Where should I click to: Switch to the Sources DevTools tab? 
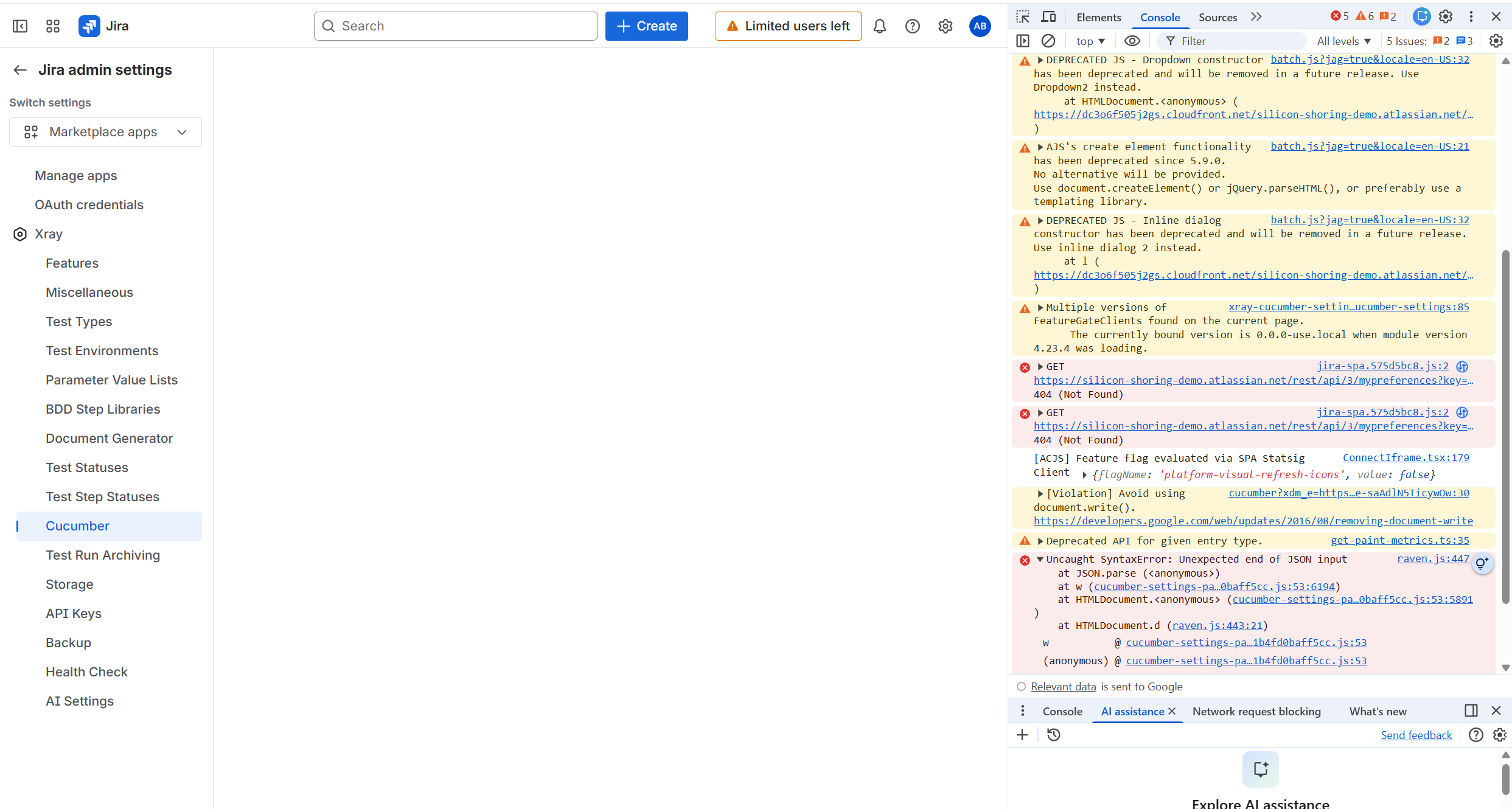[x=1218, y=17]
